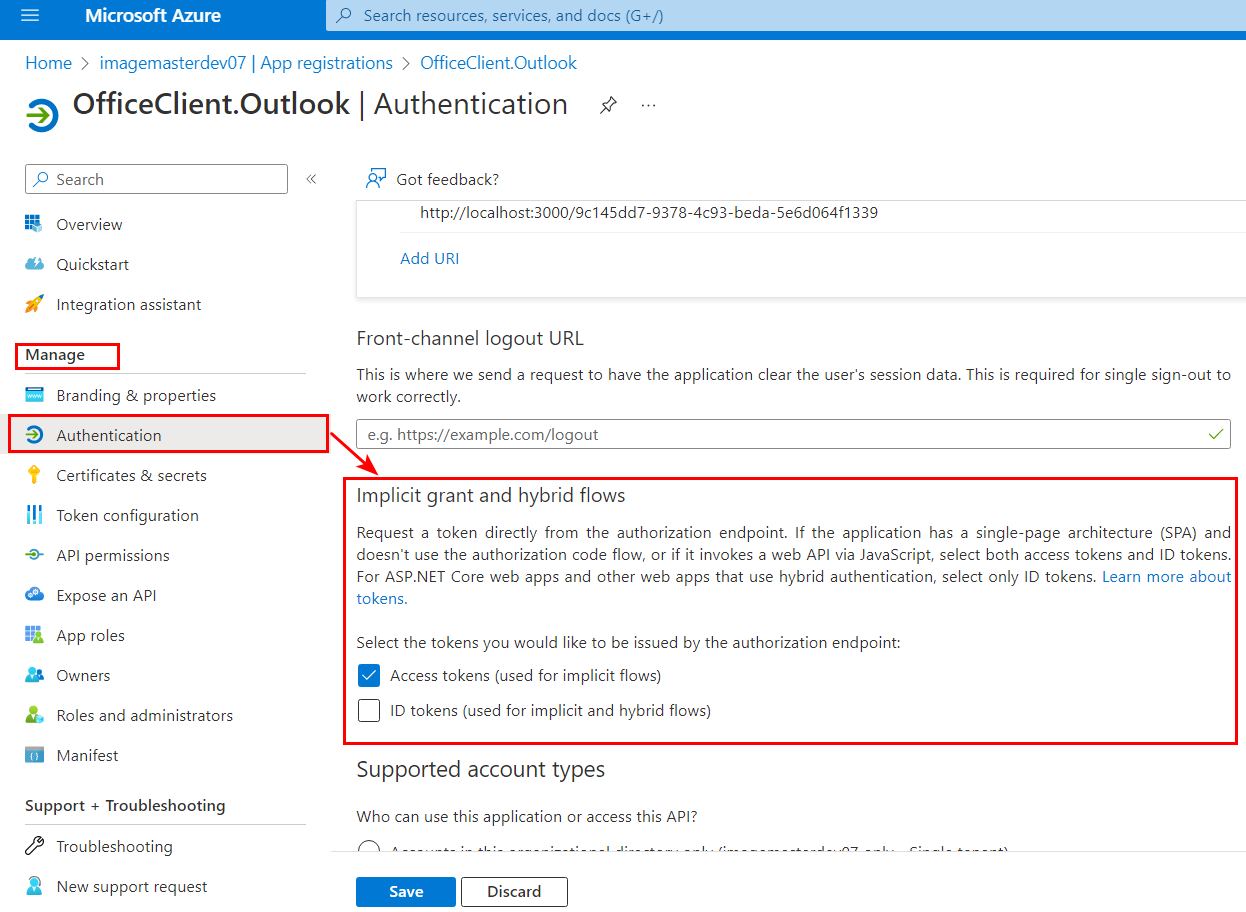This screenshot has height=912, width=1246.
Task: Click the Overview grid icon in sidebar
Action: 34,224
